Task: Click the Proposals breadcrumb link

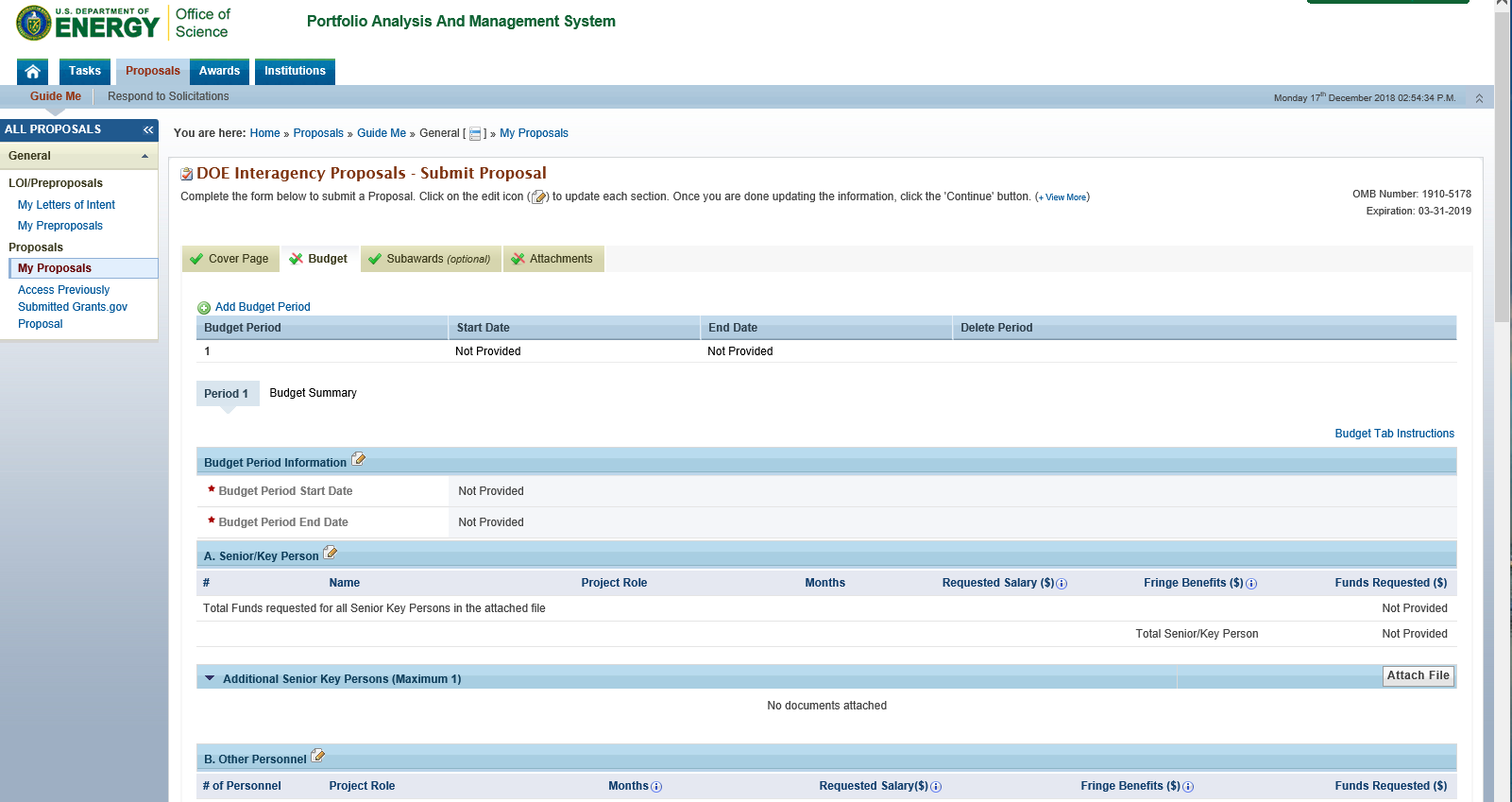Action: pos(318,133)
